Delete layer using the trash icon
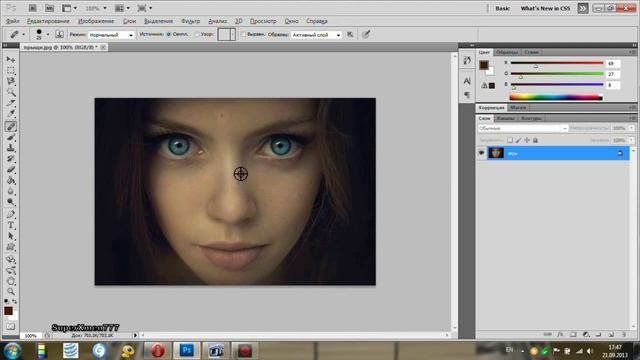 click(x=624, y=334)
